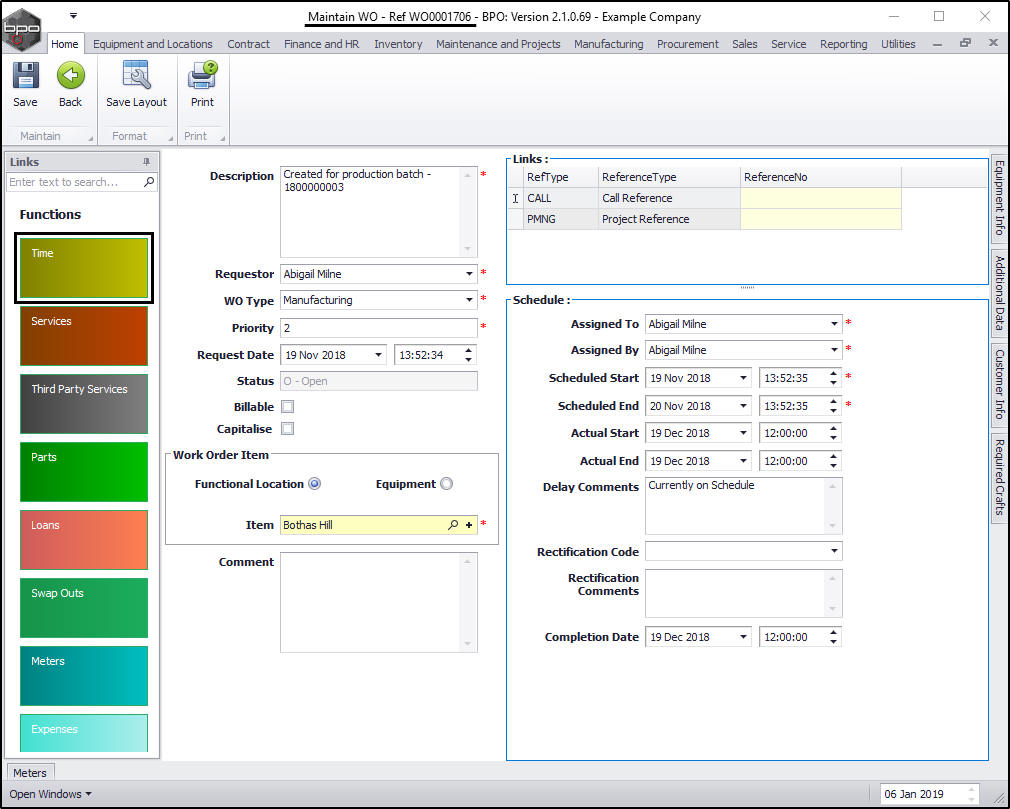1010x809 pixels.
Task: Expand the WO Type dropdown
Action: pyautogui.click(x=469, y=300)
